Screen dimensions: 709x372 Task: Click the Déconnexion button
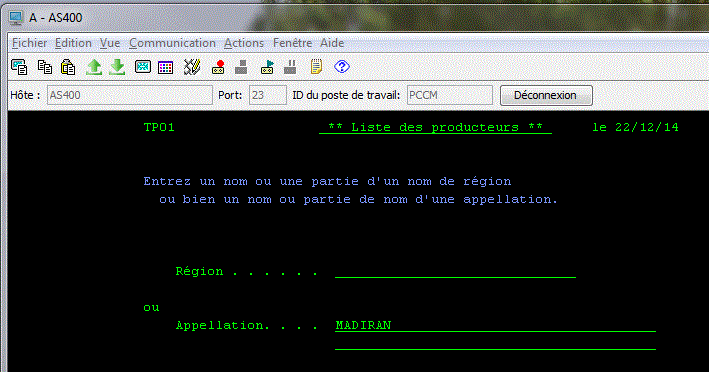click(x=546, y=95)
